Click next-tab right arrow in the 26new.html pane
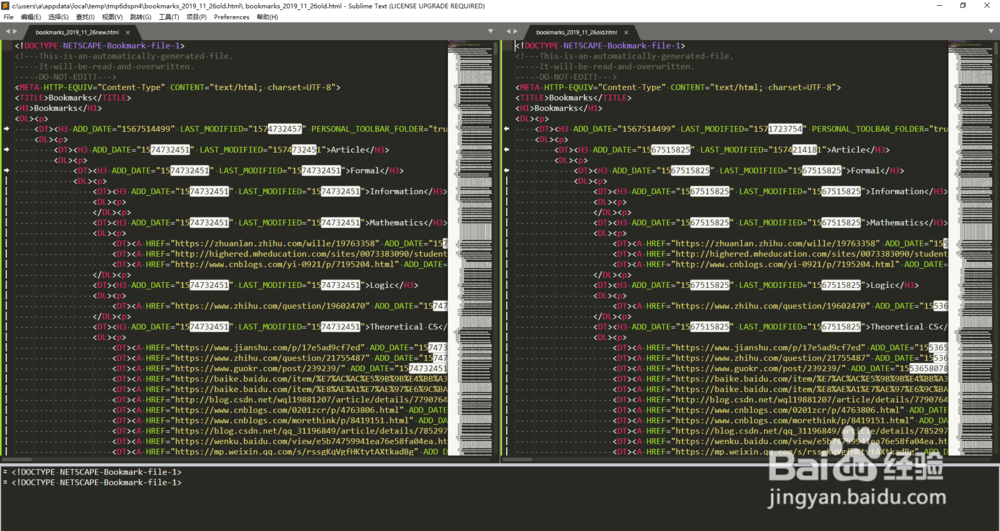Viewport: 1000px width, 531px height. (x=15, y=31)
